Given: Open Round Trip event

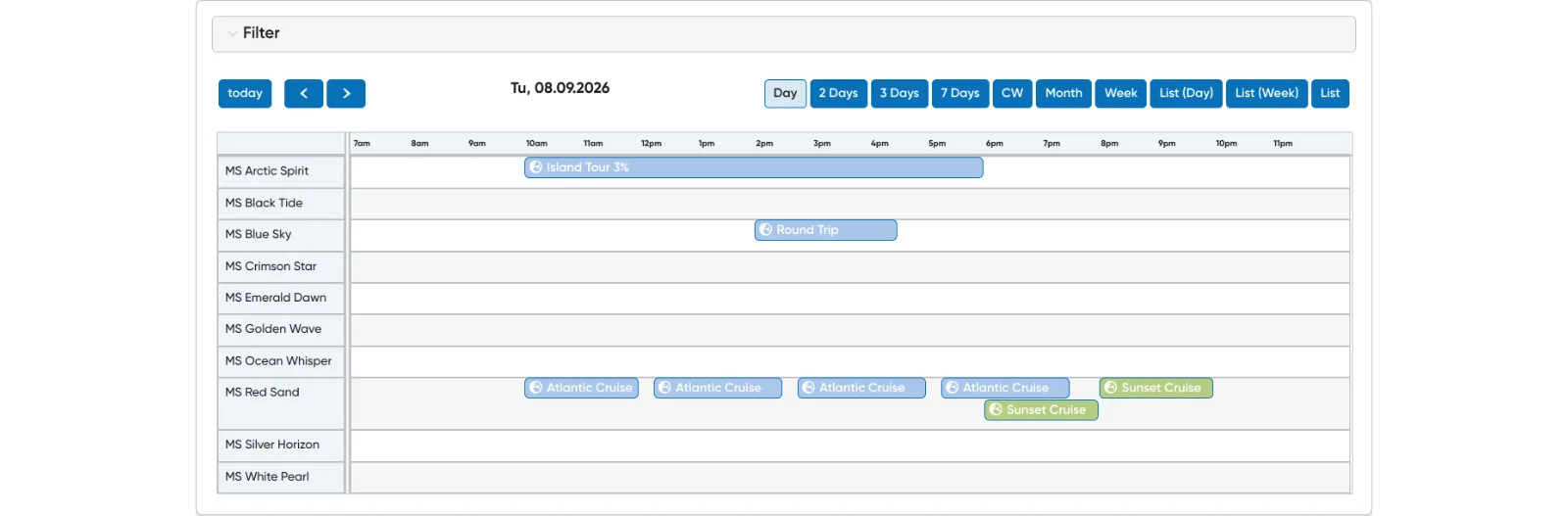Looking at the screenshot, I should [x=826, y=230].
